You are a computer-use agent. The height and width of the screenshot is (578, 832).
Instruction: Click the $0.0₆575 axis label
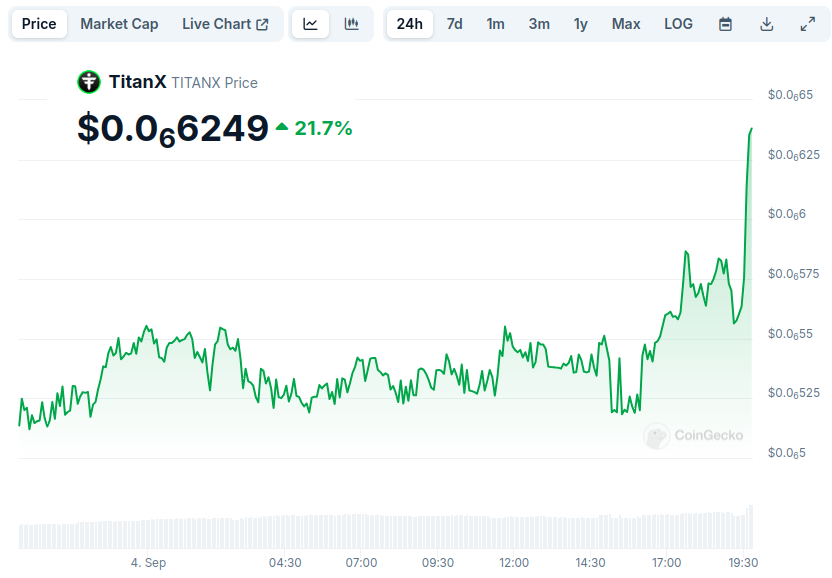click(794, 274)
